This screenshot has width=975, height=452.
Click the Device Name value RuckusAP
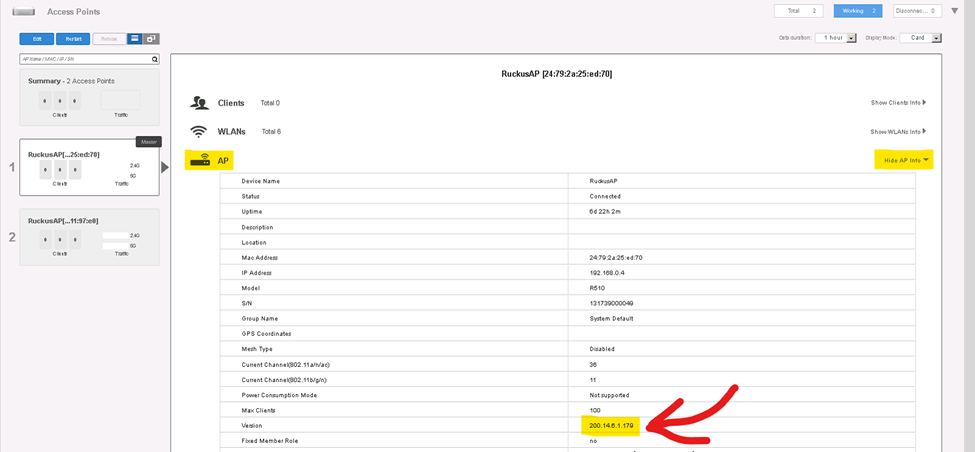click(x=603, y=181)
